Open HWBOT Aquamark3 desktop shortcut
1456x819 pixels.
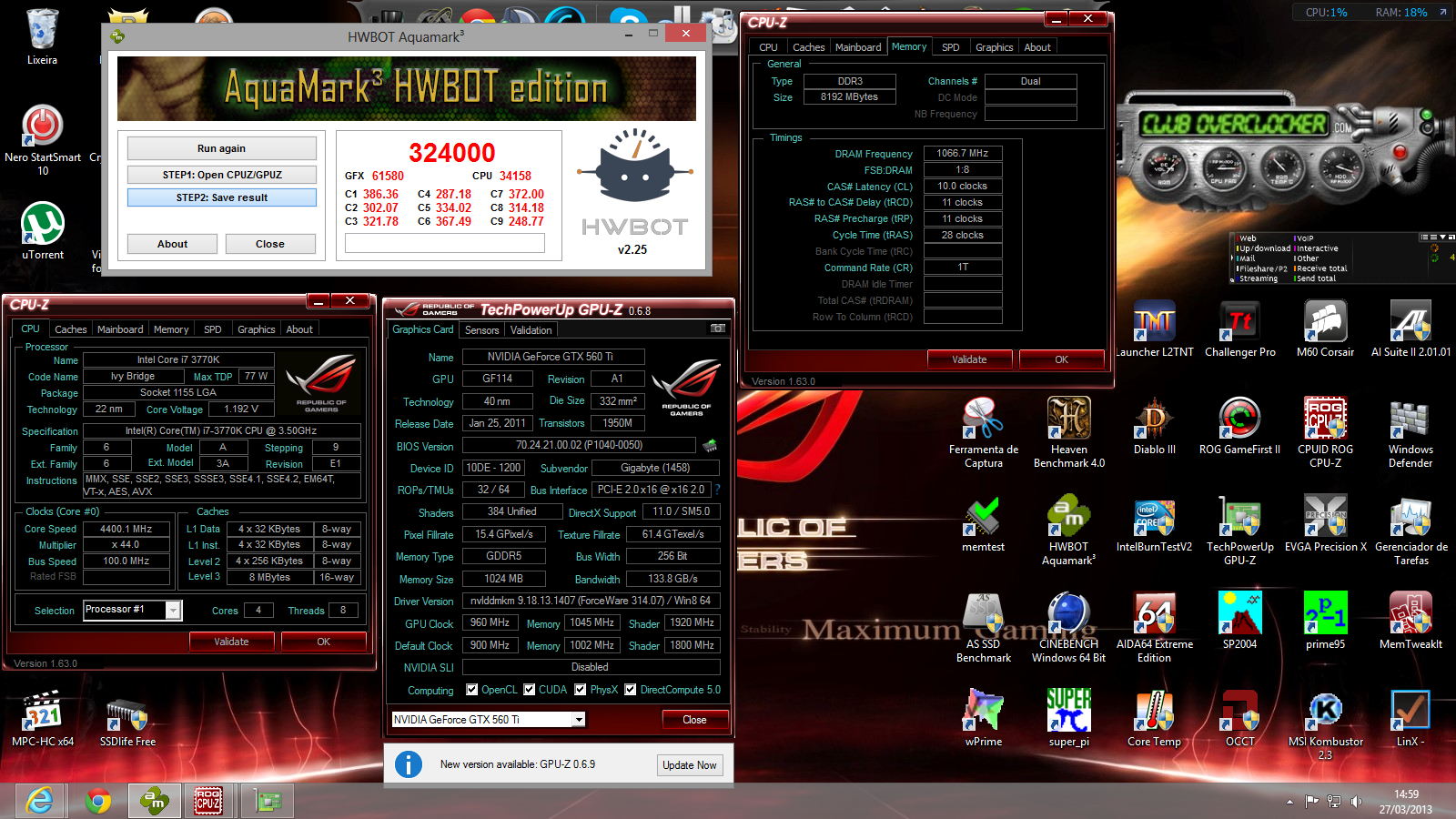1069,531
